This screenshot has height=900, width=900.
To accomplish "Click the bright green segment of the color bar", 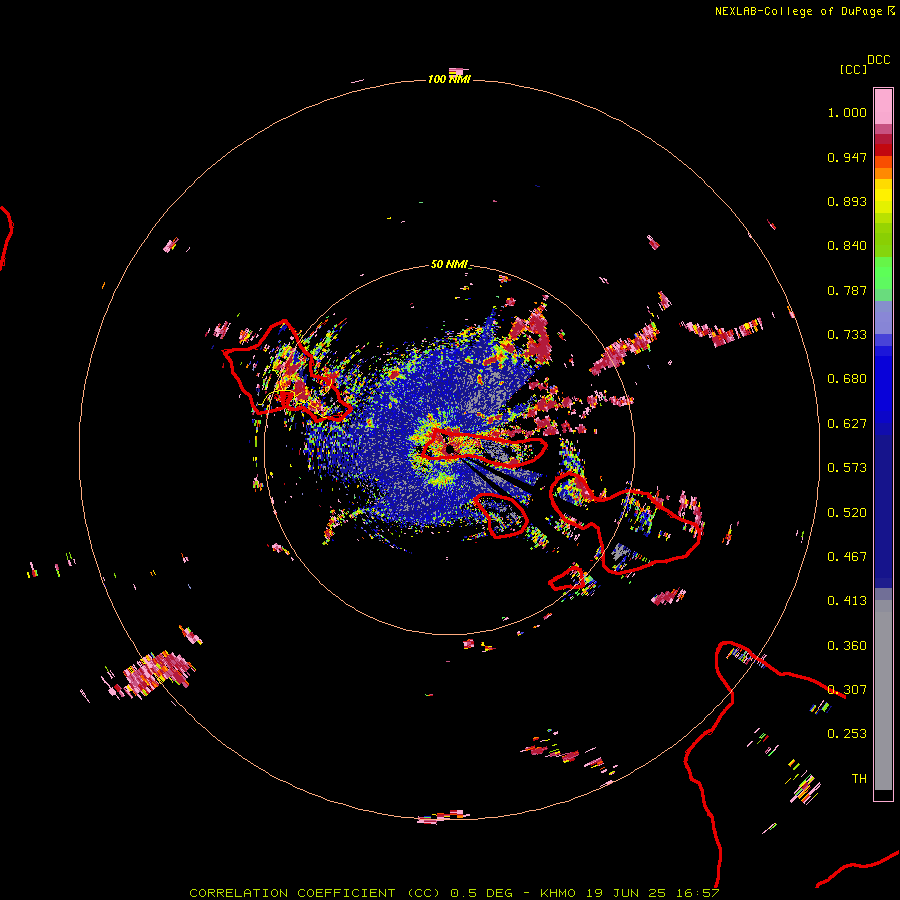I will [x=883, y=273].
